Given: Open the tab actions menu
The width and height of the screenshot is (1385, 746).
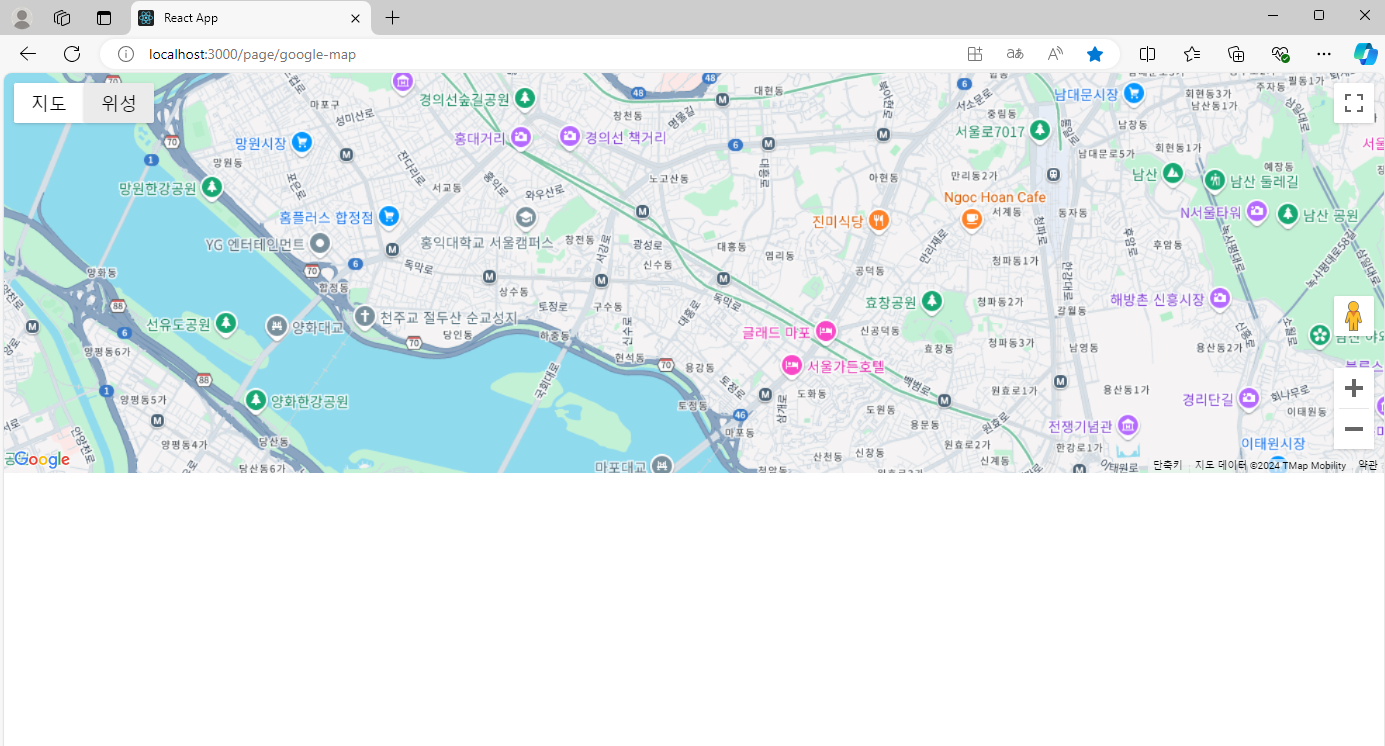Looking at the screenshot, I should pos(104,18).
